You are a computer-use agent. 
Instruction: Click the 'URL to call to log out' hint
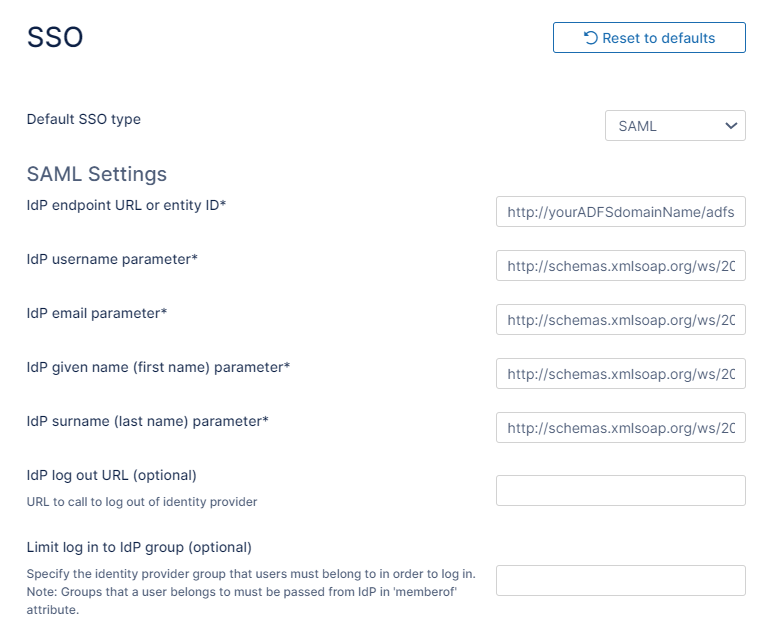click(x=141, y=501)
